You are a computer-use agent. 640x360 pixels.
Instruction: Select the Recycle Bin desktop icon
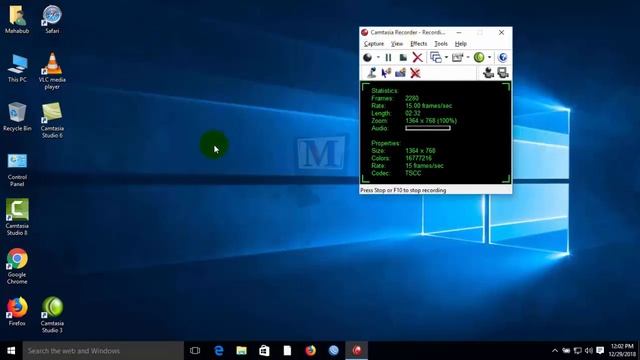(x=17, y=117)
